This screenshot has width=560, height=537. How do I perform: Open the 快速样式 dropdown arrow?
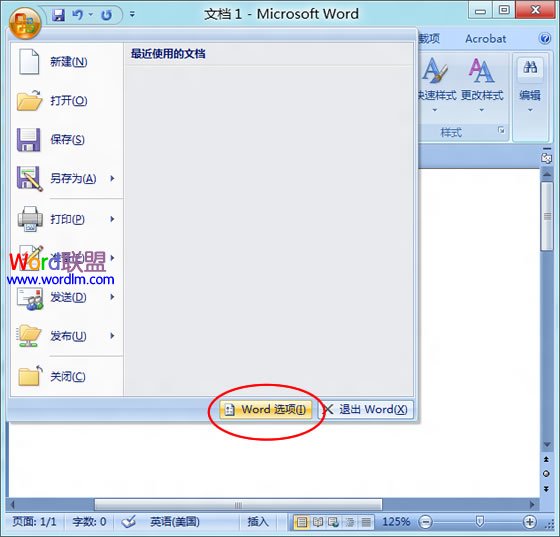point(435,110)
